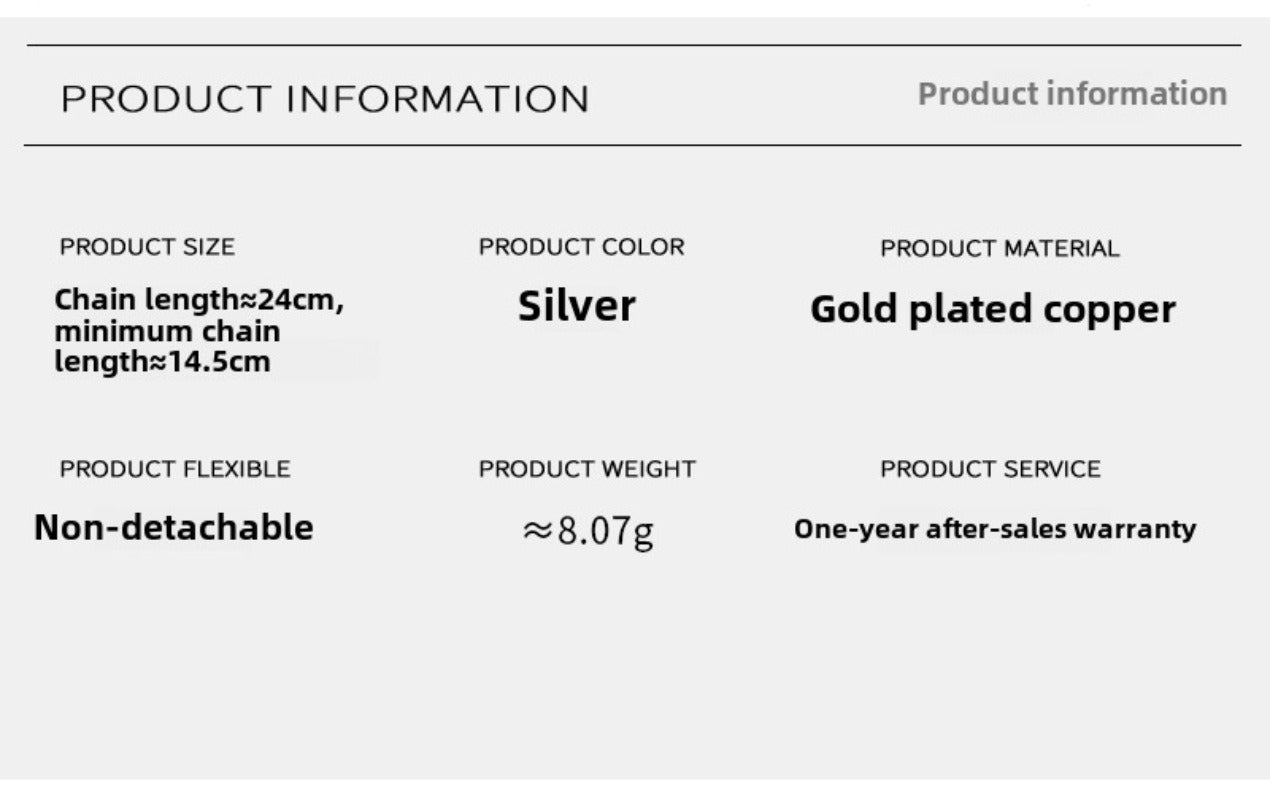This screenshot has width=1270, height=800.
Task: Click the "minimum chain" text line
Action: 167,331
